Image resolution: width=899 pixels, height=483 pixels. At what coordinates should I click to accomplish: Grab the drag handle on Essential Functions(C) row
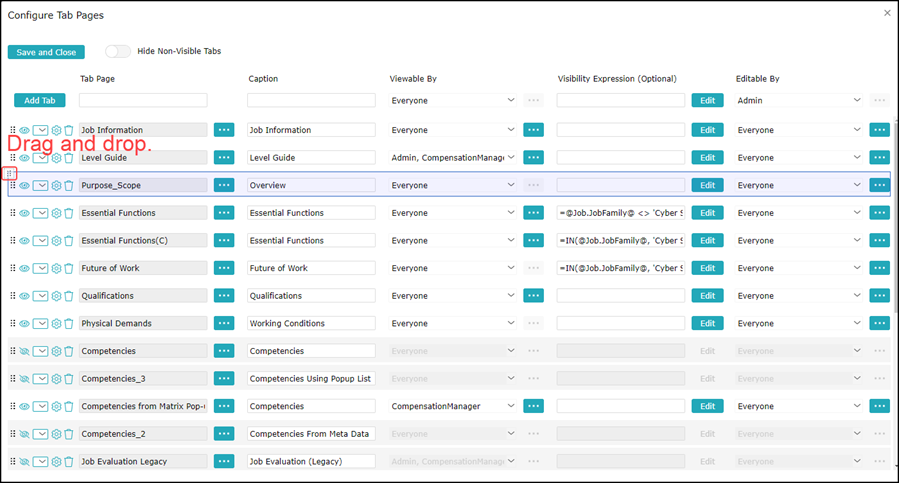(x=13, y=241)
